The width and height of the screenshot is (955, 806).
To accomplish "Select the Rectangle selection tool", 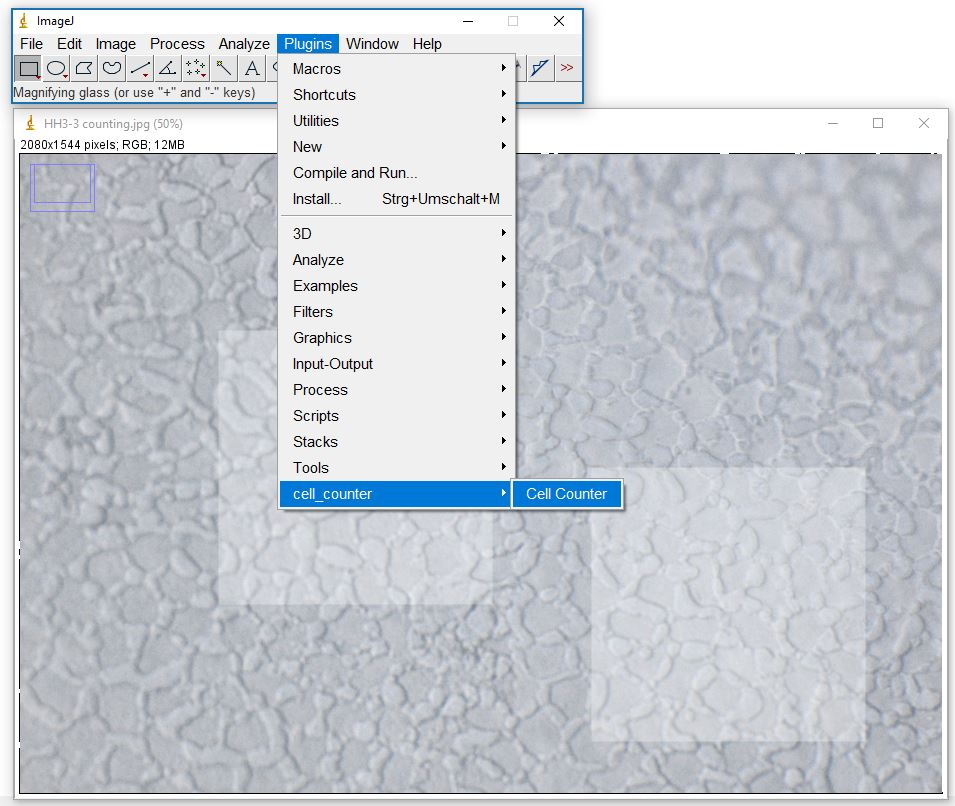I will 28,68.
